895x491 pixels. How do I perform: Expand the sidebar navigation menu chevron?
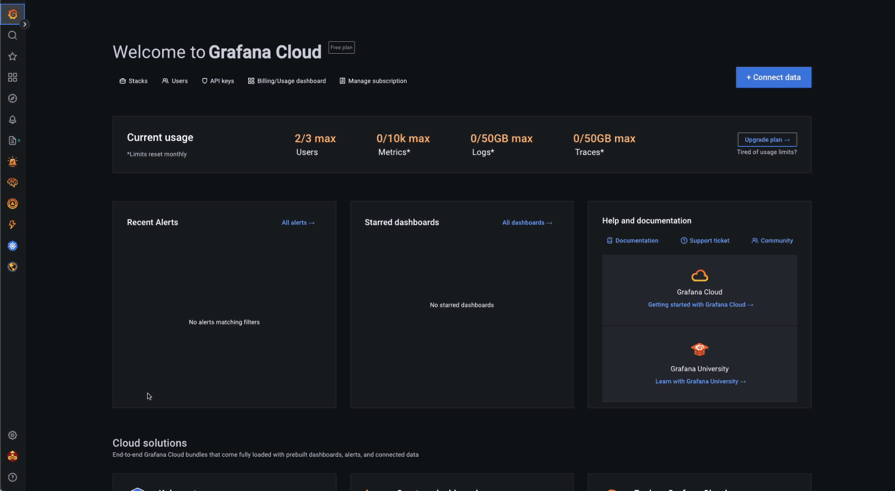[25, 24]
